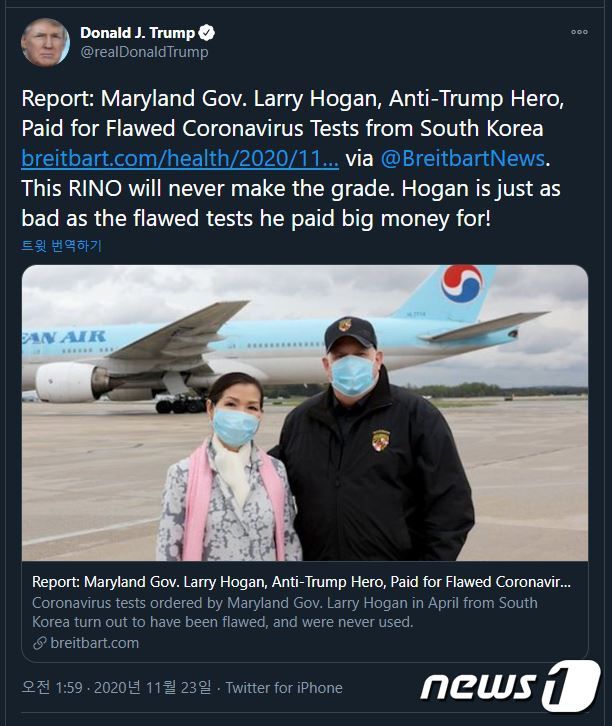Viewport: 612px width, 726px height.
Task: Open the 오전 1:59 tweet timestamp
Action: (x=53, y=688)
